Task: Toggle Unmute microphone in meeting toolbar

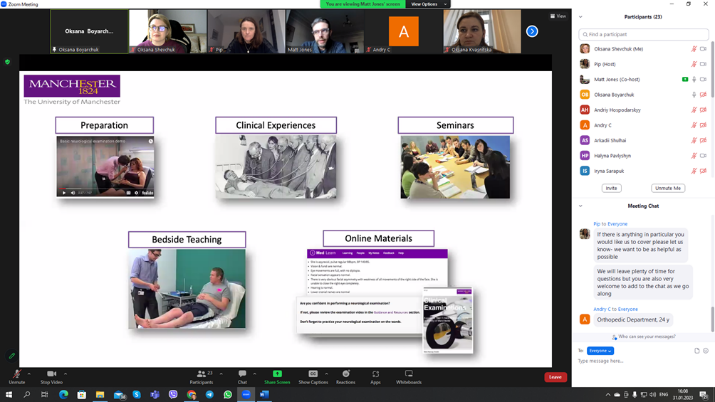Action: (x=17, y=375)
